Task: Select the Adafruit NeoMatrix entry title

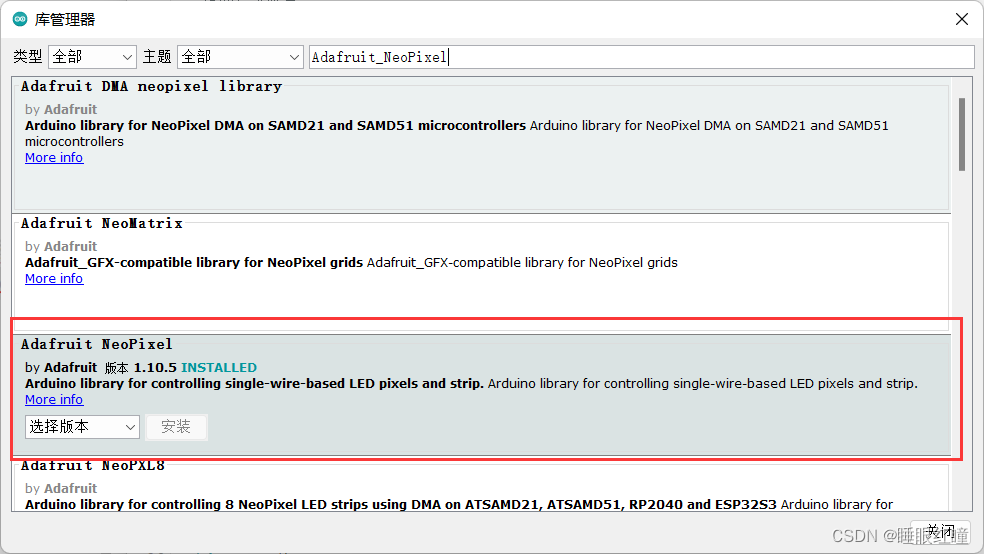Action: [102, 223]
